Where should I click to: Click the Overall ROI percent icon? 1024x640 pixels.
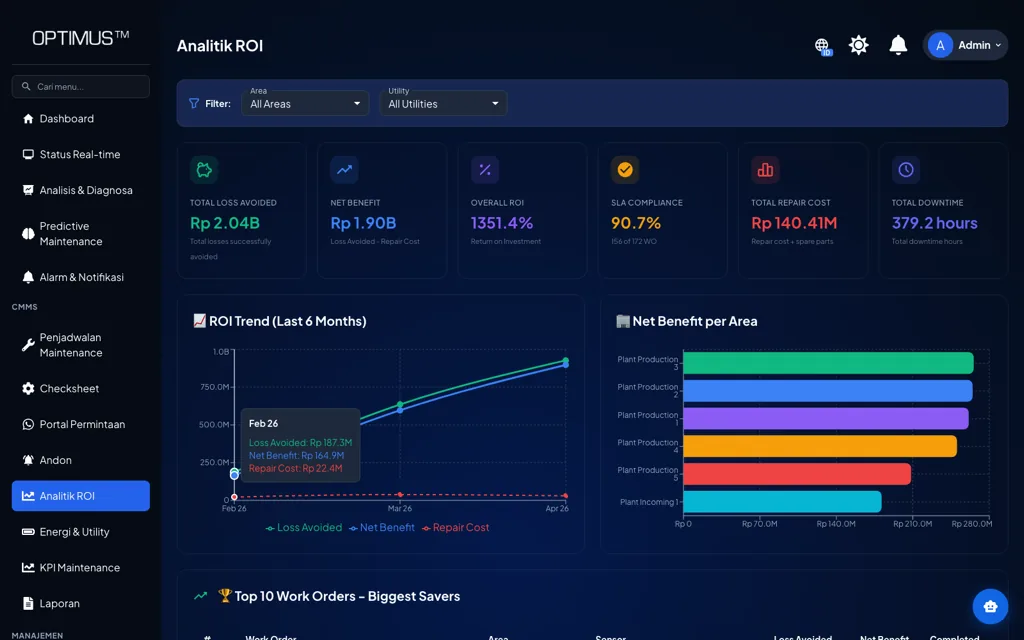[485, 170]
